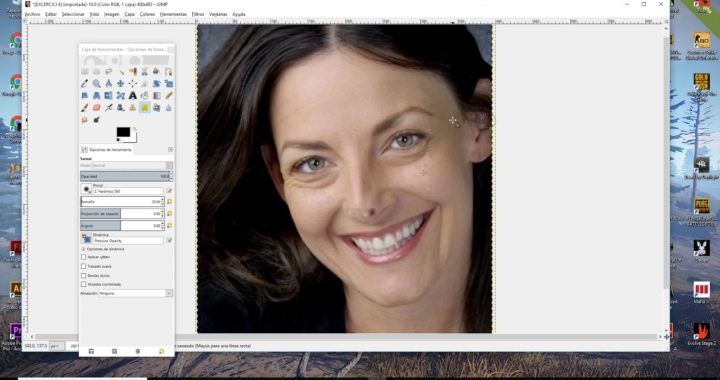This screenshot has height=380, width=720.
Task: Select the Flip tool
Action: pyautogui.click(x=108, y=95)
